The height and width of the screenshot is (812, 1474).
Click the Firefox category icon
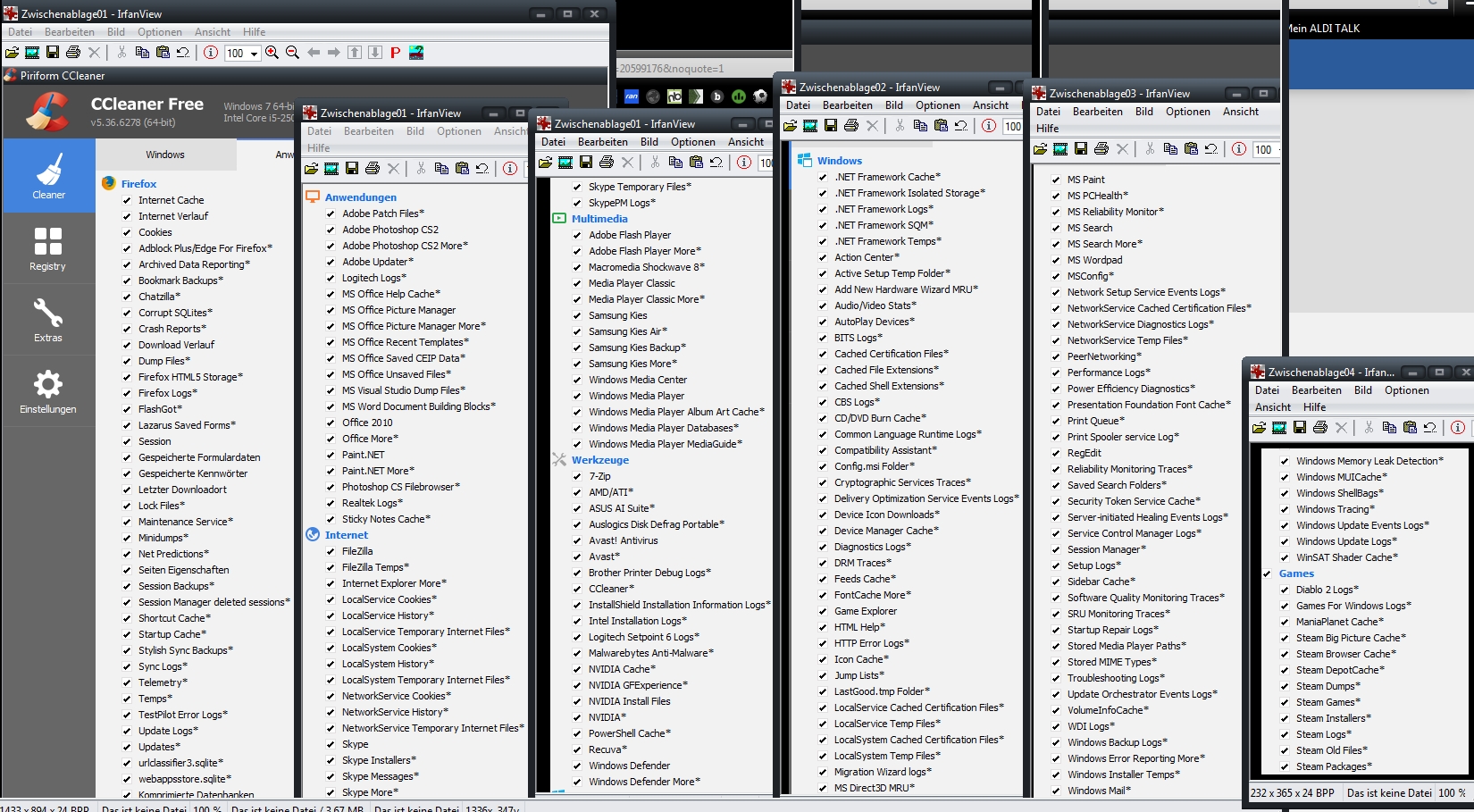[x=109, y=183]
